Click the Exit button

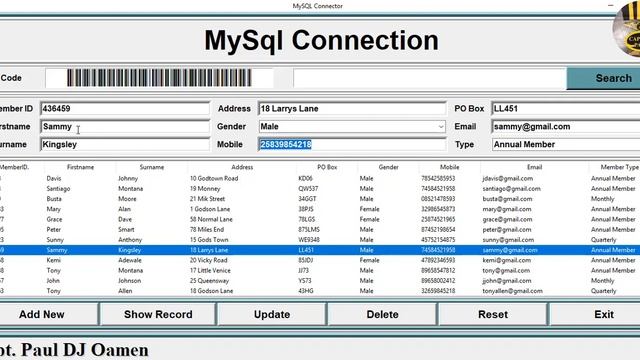(x=596, y=314)
